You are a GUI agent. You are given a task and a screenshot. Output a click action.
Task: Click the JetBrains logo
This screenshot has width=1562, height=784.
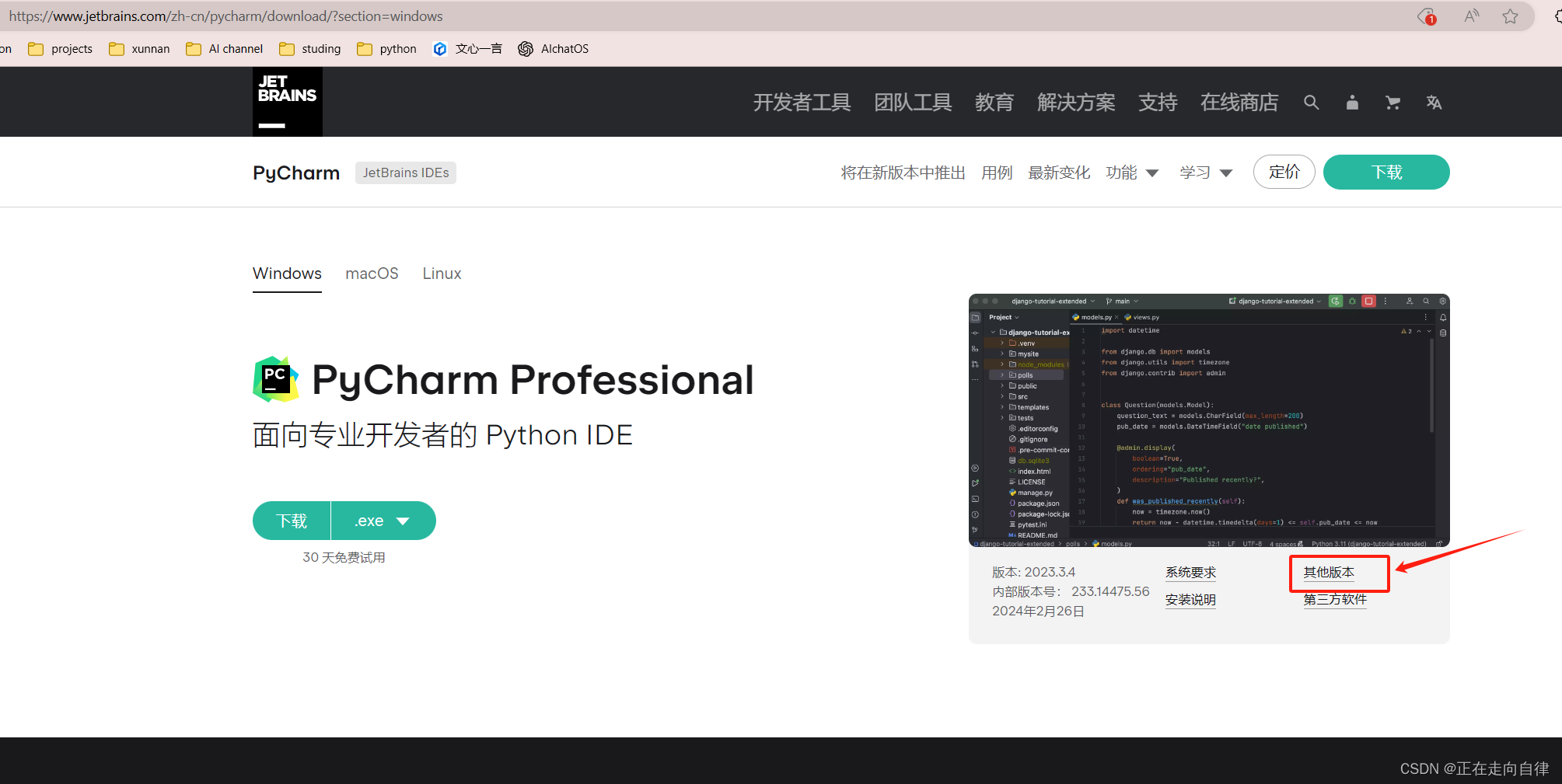[287, 102]
